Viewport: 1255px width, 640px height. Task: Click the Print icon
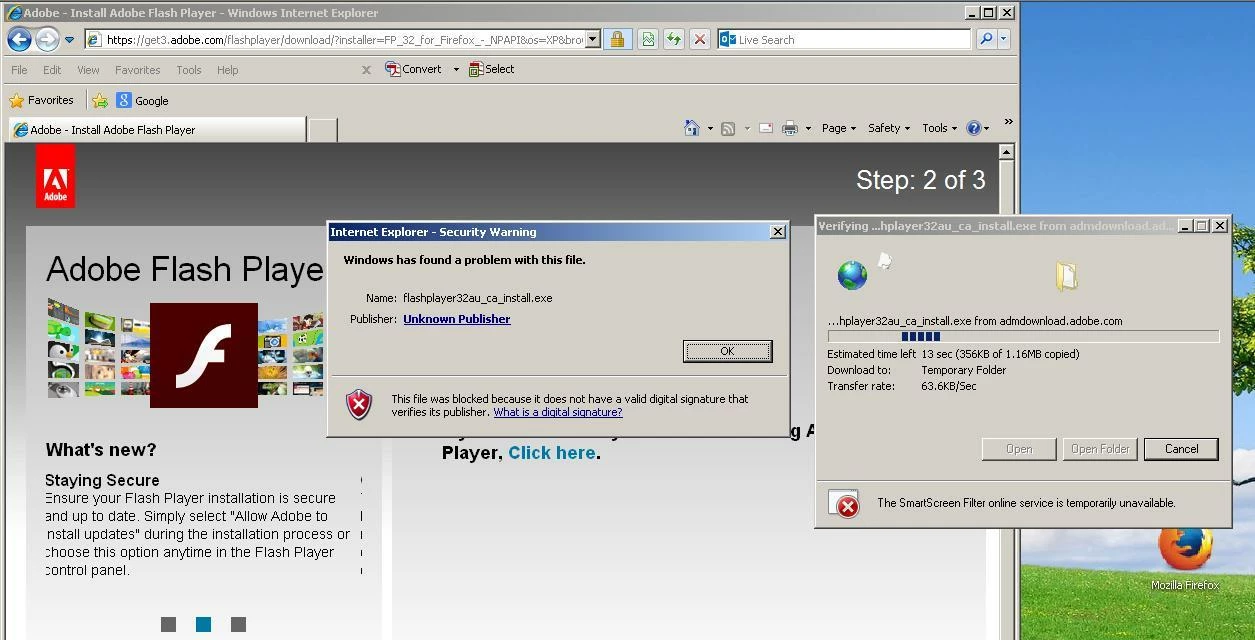(x=790, y=128)
